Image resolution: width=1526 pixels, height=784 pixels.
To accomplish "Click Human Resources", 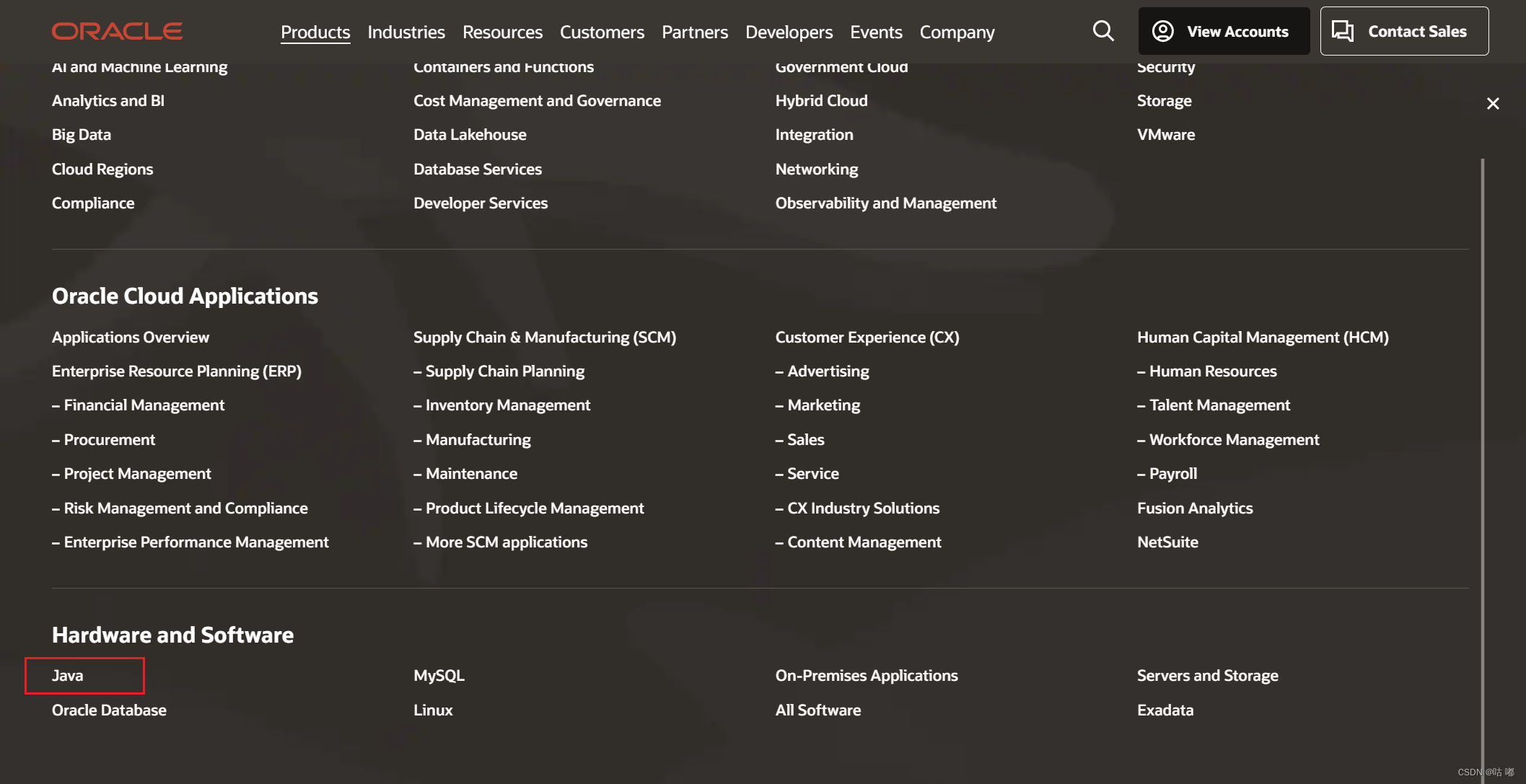I will [x=1207, y=371].
